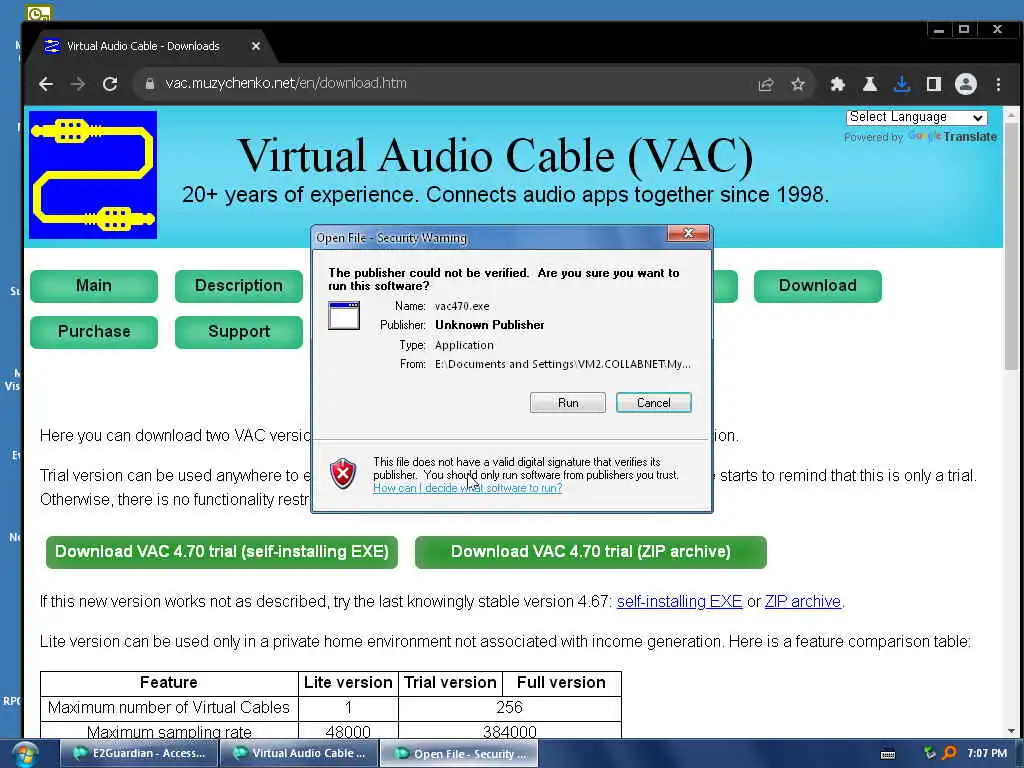Click the Google Translate attribution text
Viewport: 1024px width, 768px height.
(x=921, y=137)
